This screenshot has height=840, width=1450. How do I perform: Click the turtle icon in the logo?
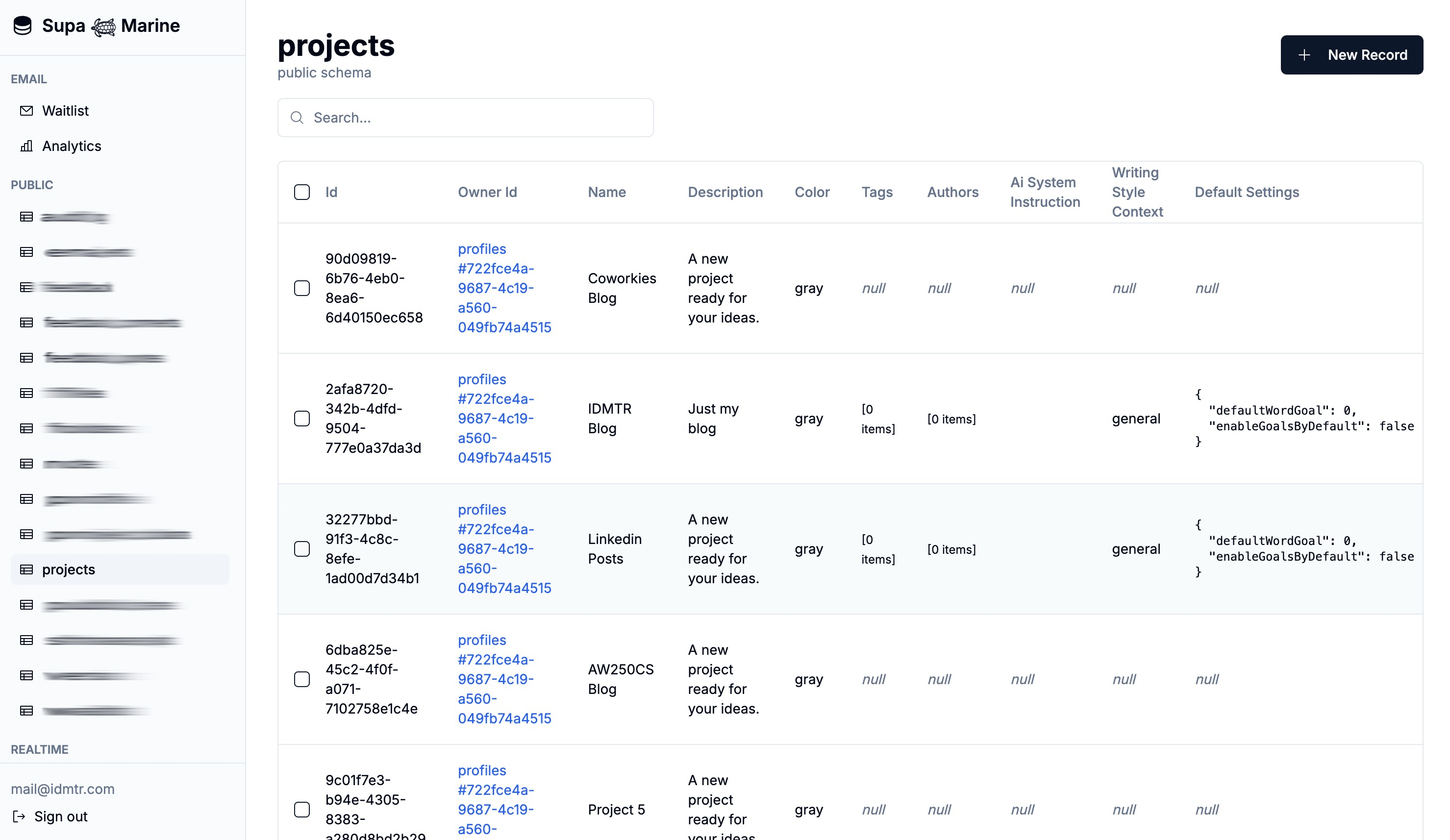click(103, 26)
